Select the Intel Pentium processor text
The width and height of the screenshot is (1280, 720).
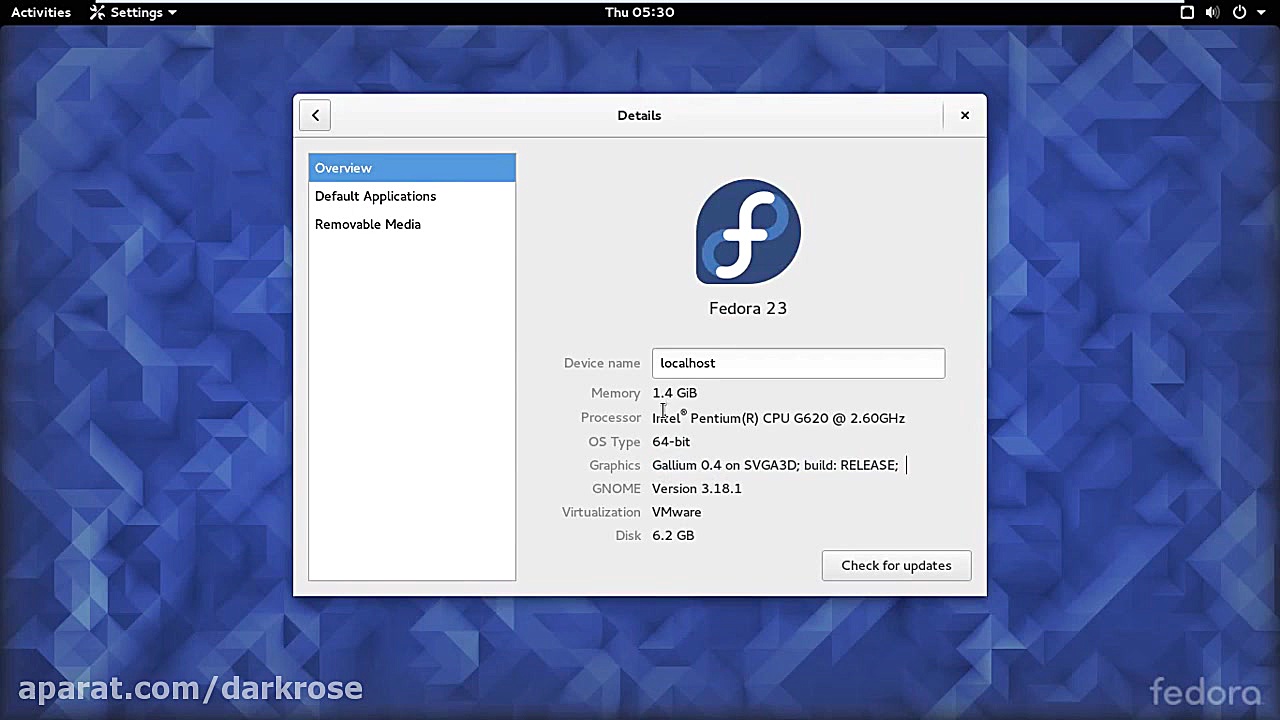(x=778, y=418)
